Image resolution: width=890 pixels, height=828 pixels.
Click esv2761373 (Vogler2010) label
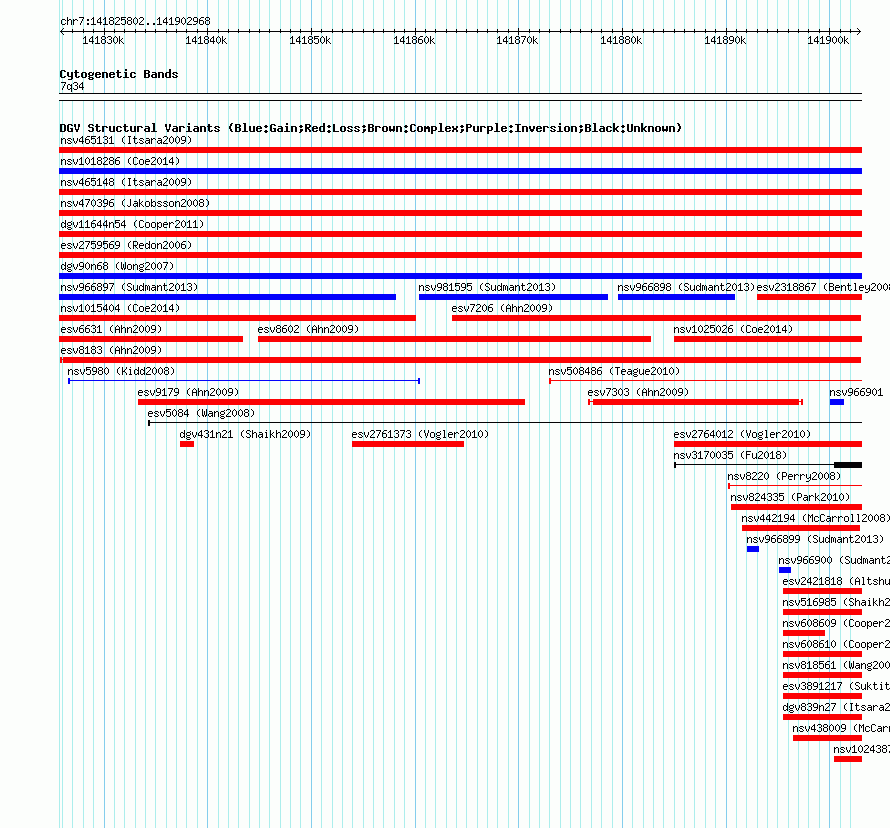[420, 434]
